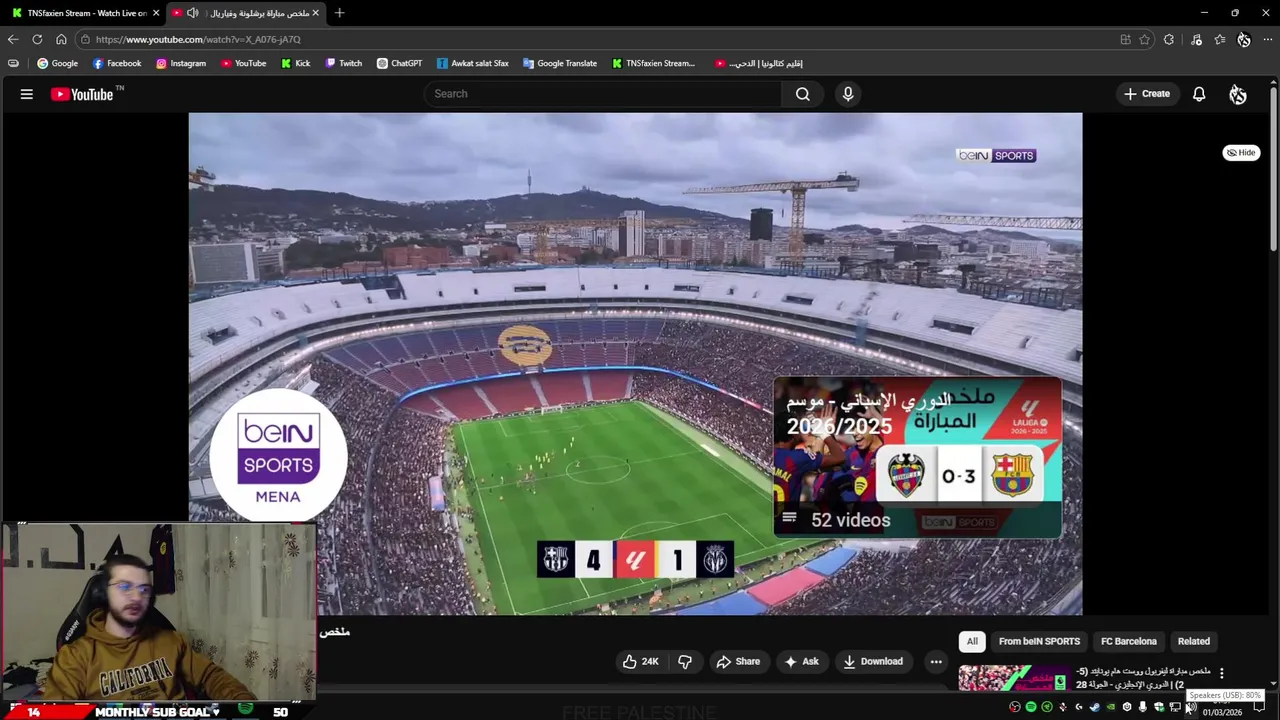Open more actions menu next to Download

936,661
